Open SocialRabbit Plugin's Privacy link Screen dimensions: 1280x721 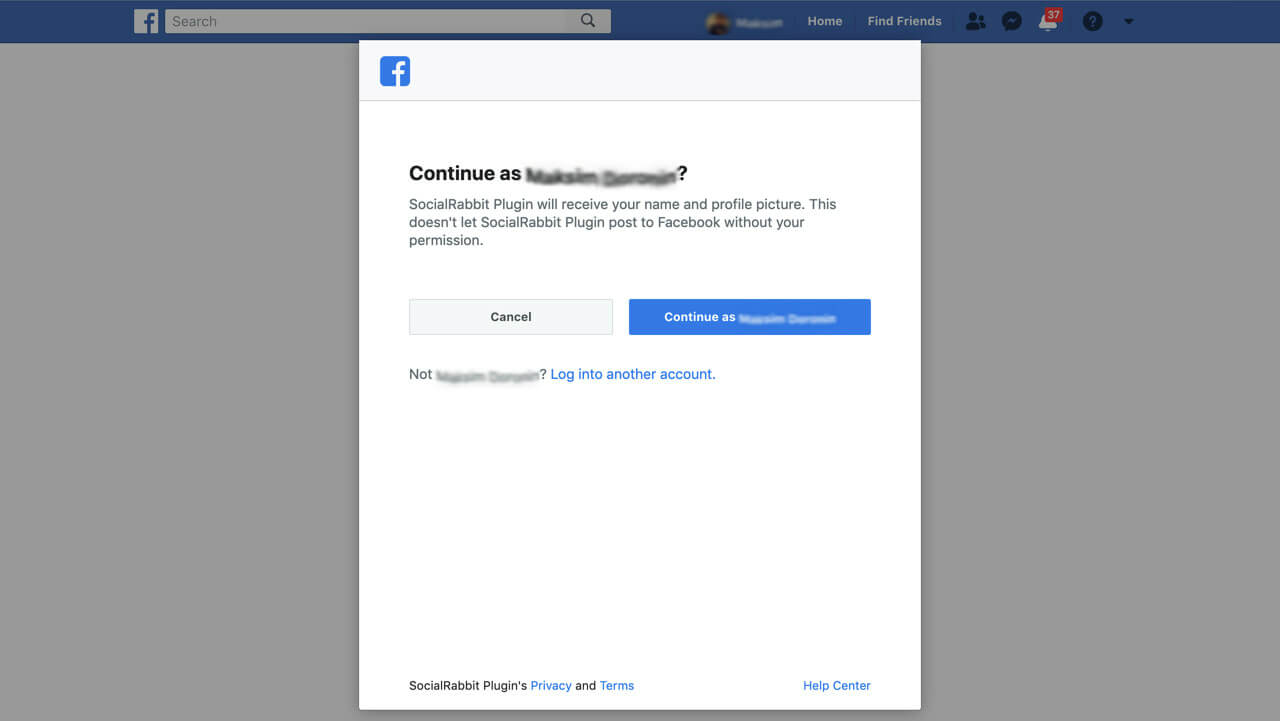(551, 685)
